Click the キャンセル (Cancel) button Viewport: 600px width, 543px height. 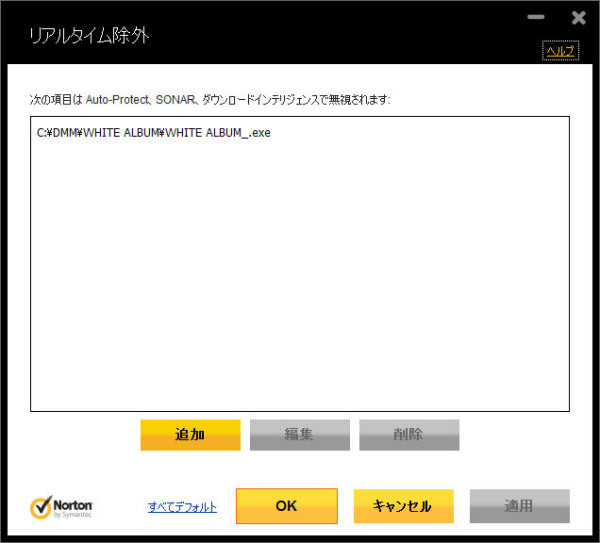click(x=404, y=506)
